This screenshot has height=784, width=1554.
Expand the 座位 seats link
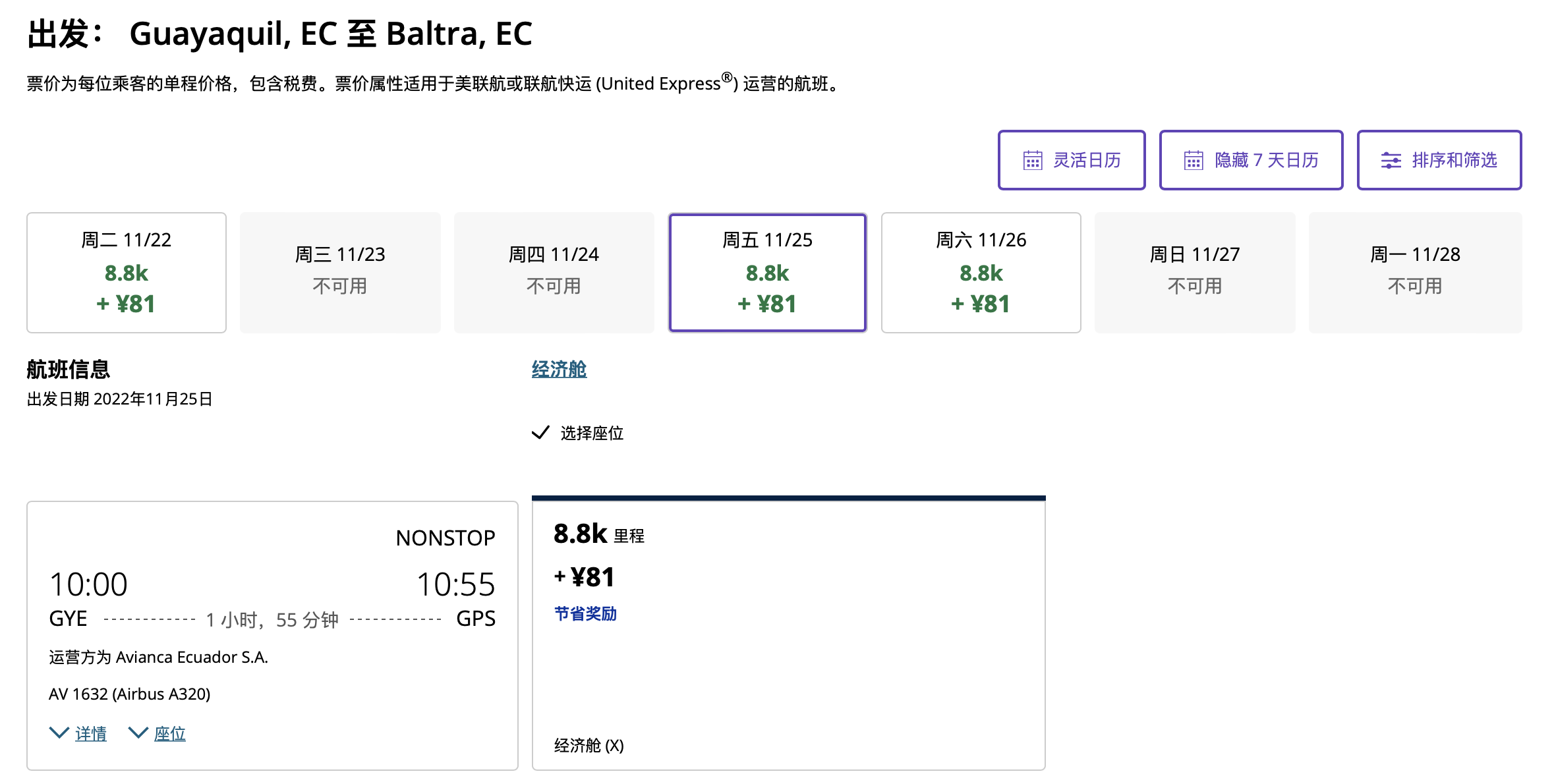169,733
